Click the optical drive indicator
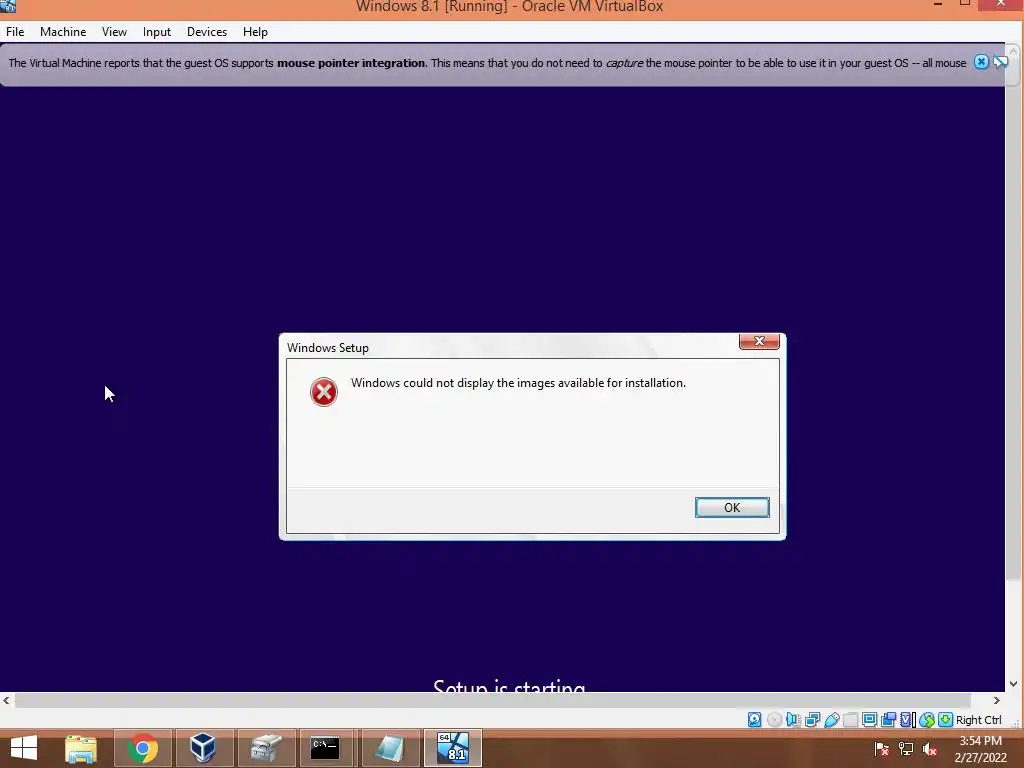Screen dimensions: 1024x768 (x=774, y=720)
